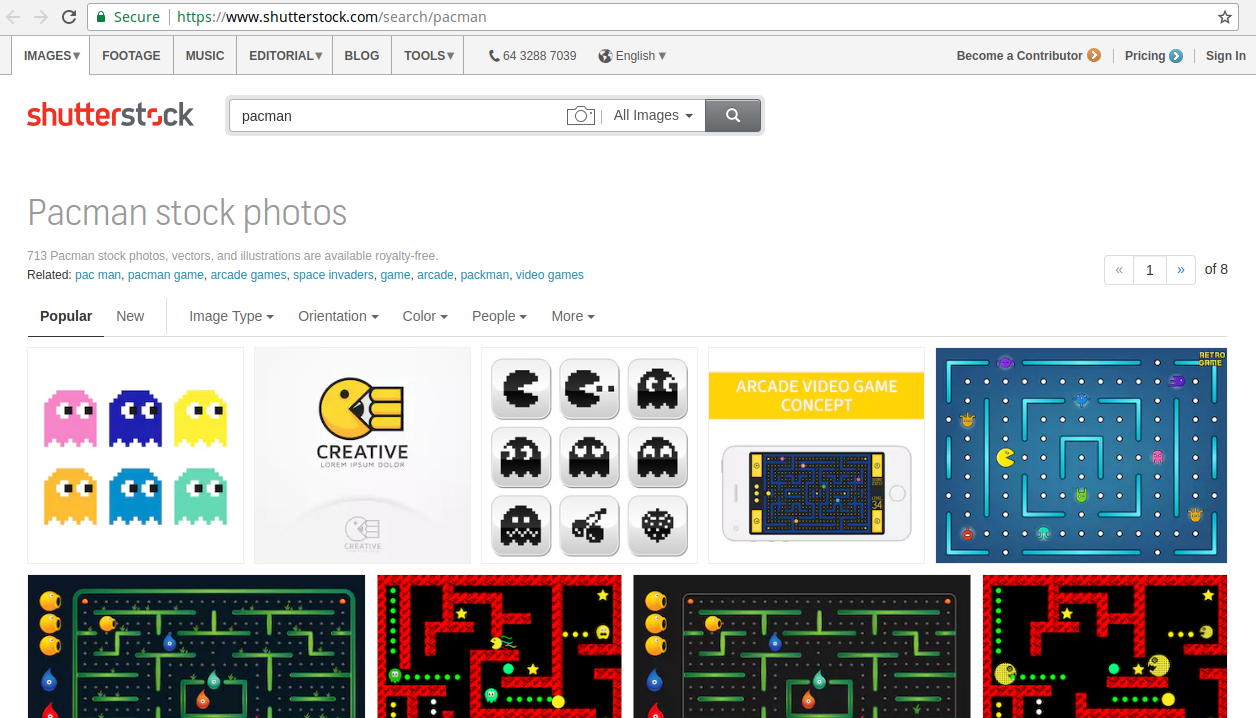Screen dimensions: 1256x718
Task: Go to the MUSIC section
Action: click(205, 56)
